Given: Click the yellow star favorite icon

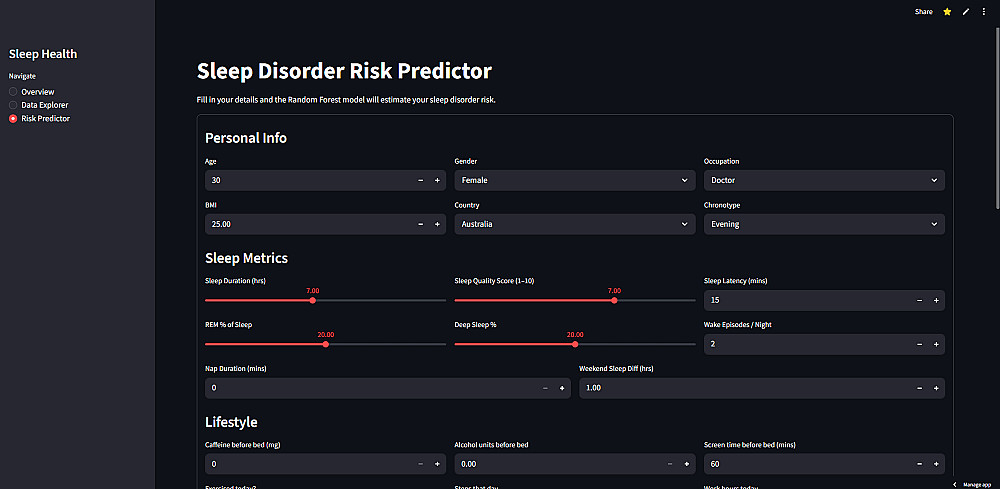Looking at the screenshot, I should click(x=947, y=11).
